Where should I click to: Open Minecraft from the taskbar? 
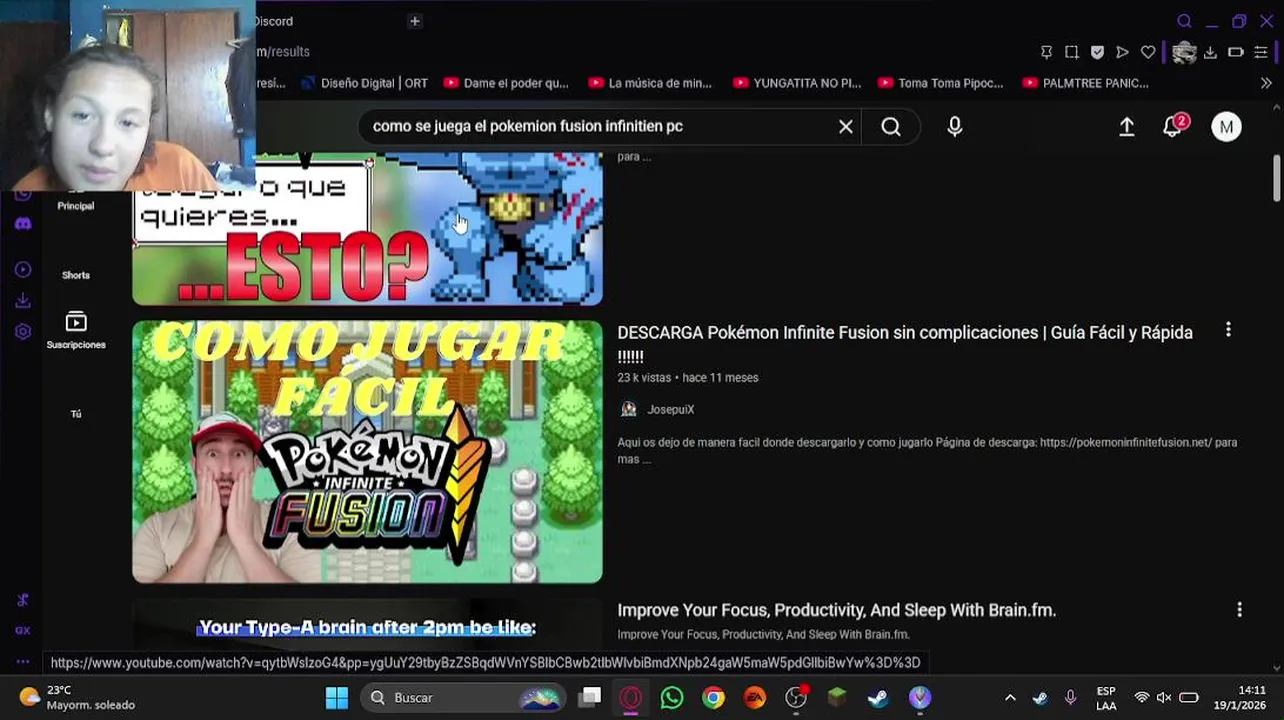(x=837, y=697)
